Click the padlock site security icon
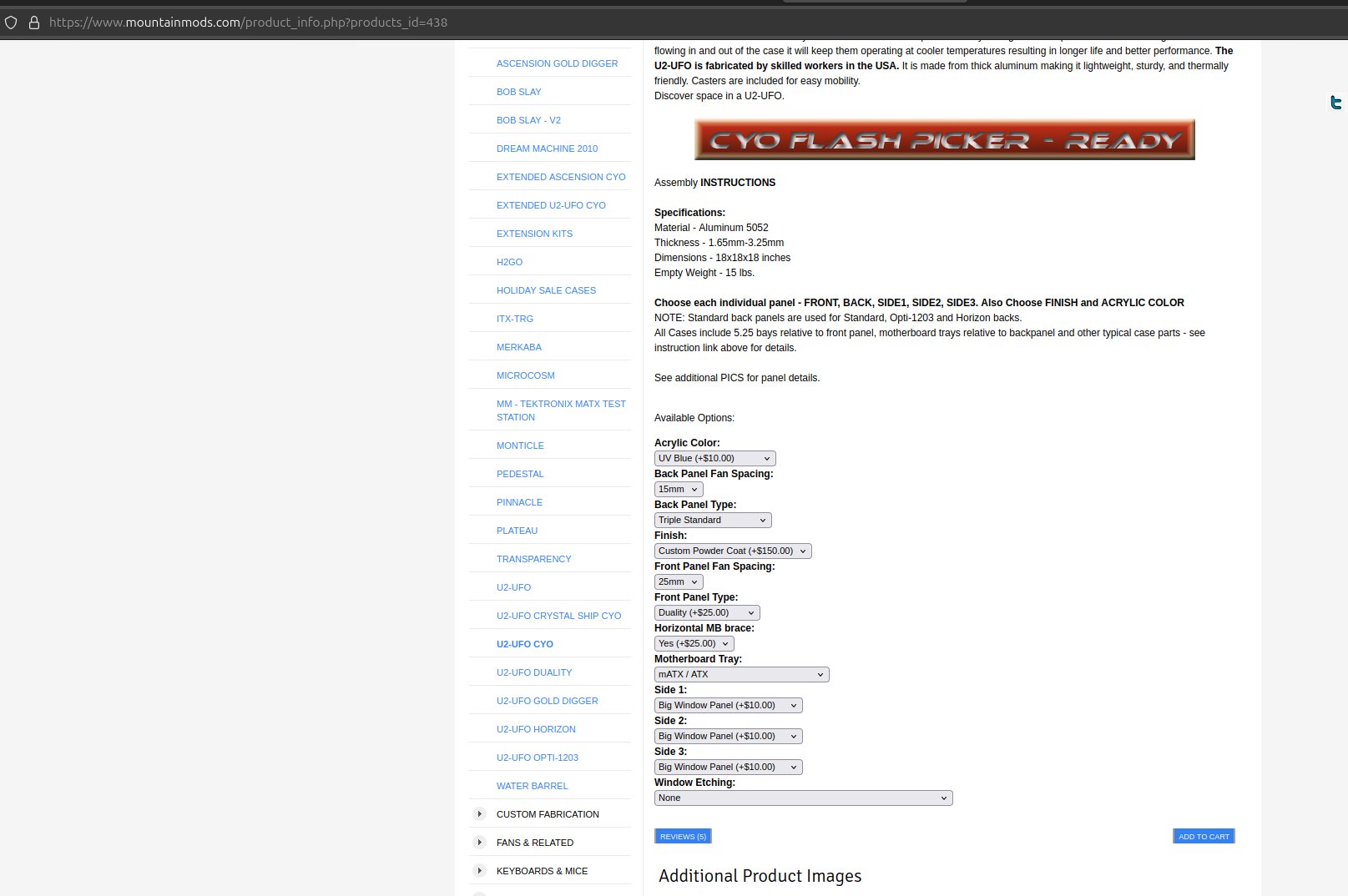Viewport: 1348px width, 896px height. point(34,23)
